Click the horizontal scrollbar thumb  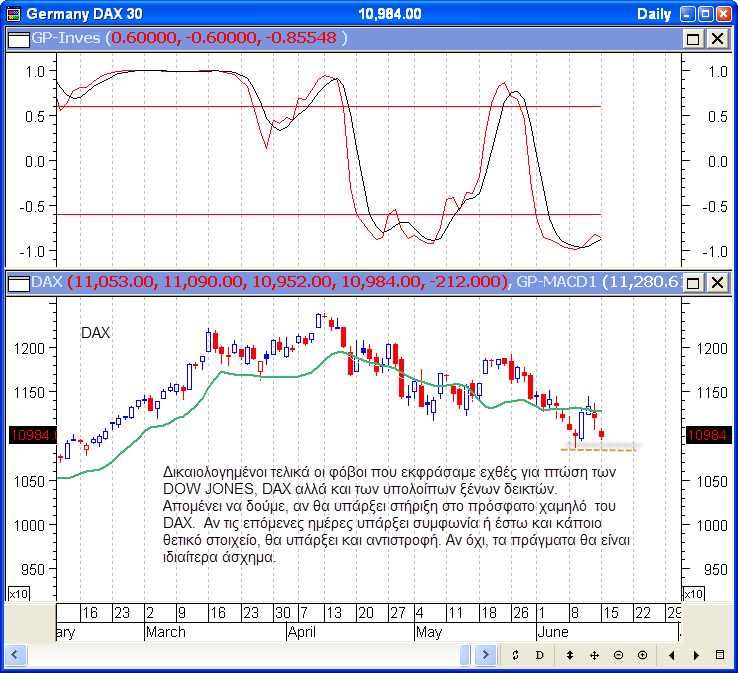pos(465,654)
